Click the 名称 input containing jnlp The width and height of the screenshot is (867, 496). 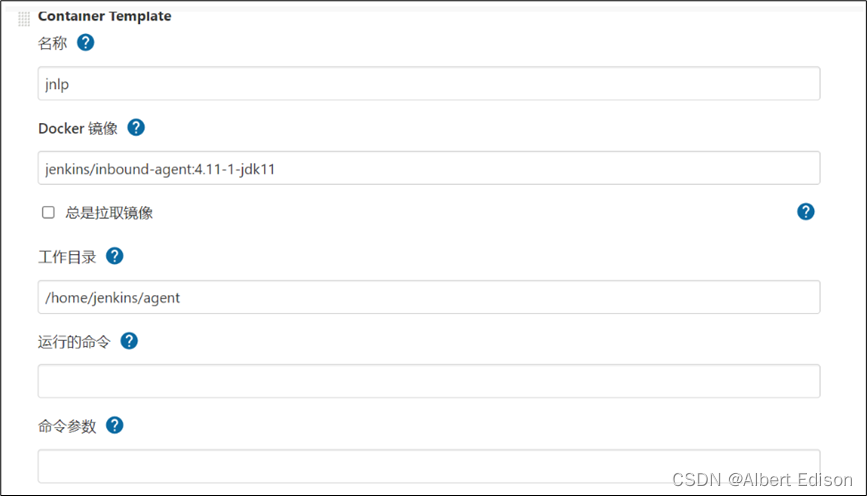coord(428,84)
